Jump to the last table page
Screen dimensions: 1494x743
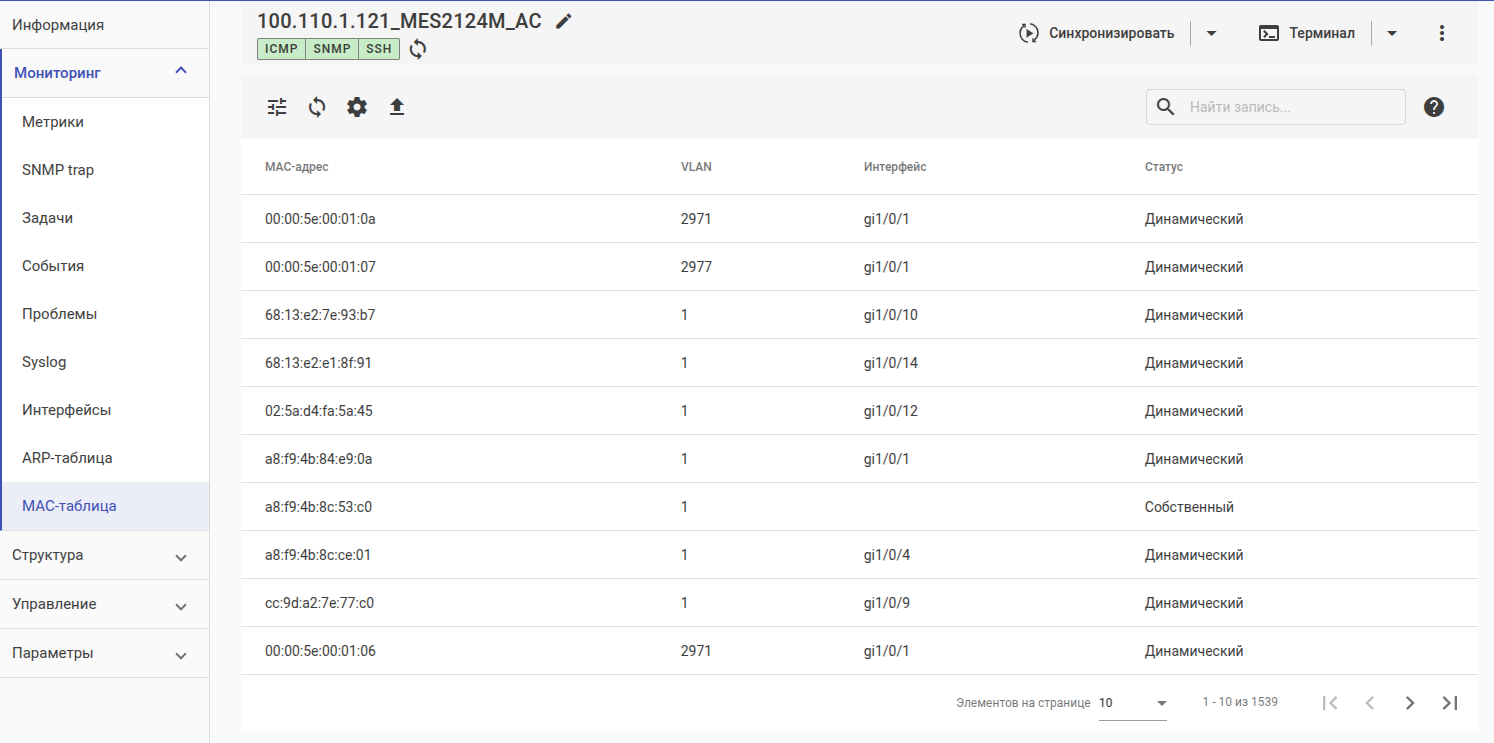[x=1450, y=703]
